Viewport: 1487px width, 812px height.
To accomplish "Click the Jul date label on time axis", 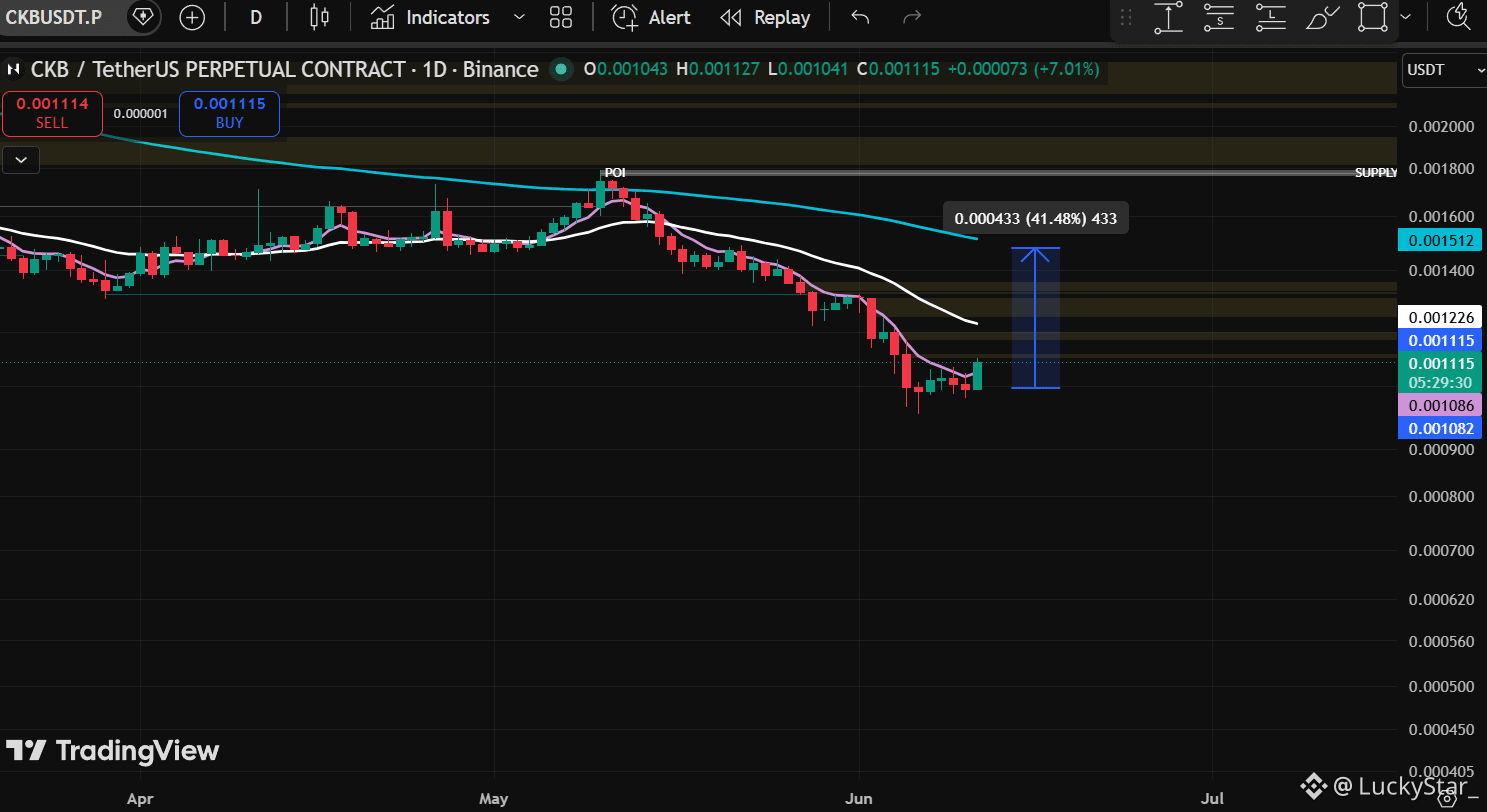I will tap(1212, 799).
